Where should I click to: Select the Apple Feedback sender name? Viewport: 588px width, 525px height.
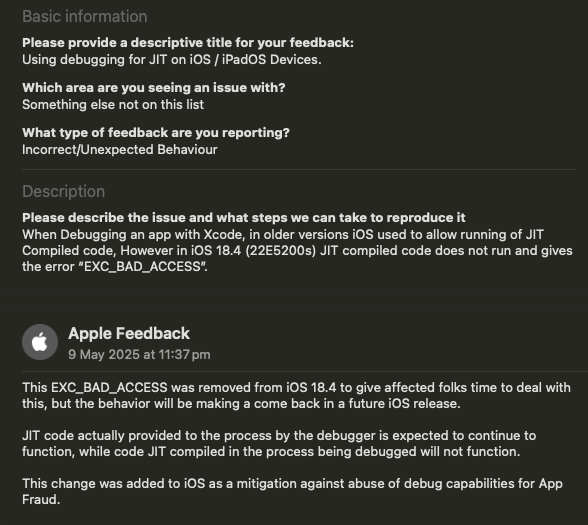click(129, 333)
